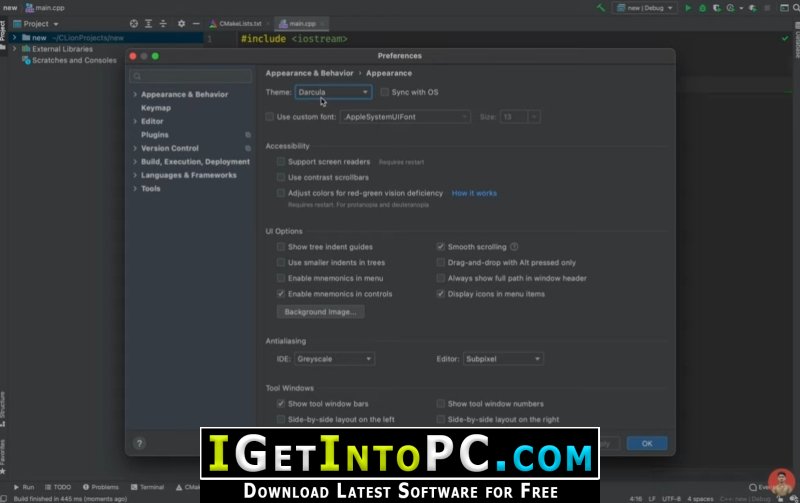
Task: Click the Profile run icon
Action: pos(731,8)
